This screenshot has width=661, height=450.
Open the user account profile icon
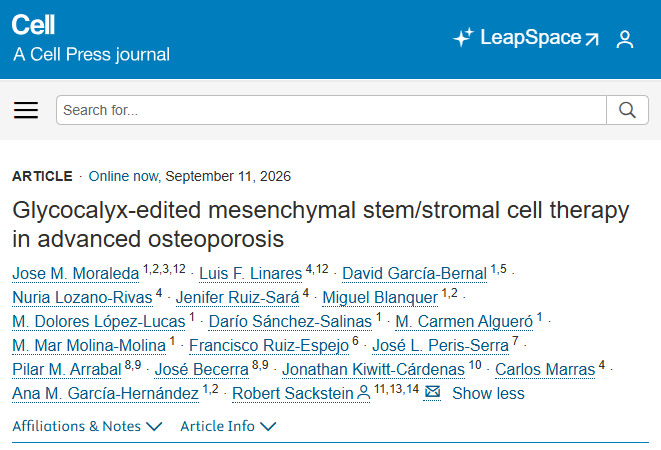coord(625,39)
